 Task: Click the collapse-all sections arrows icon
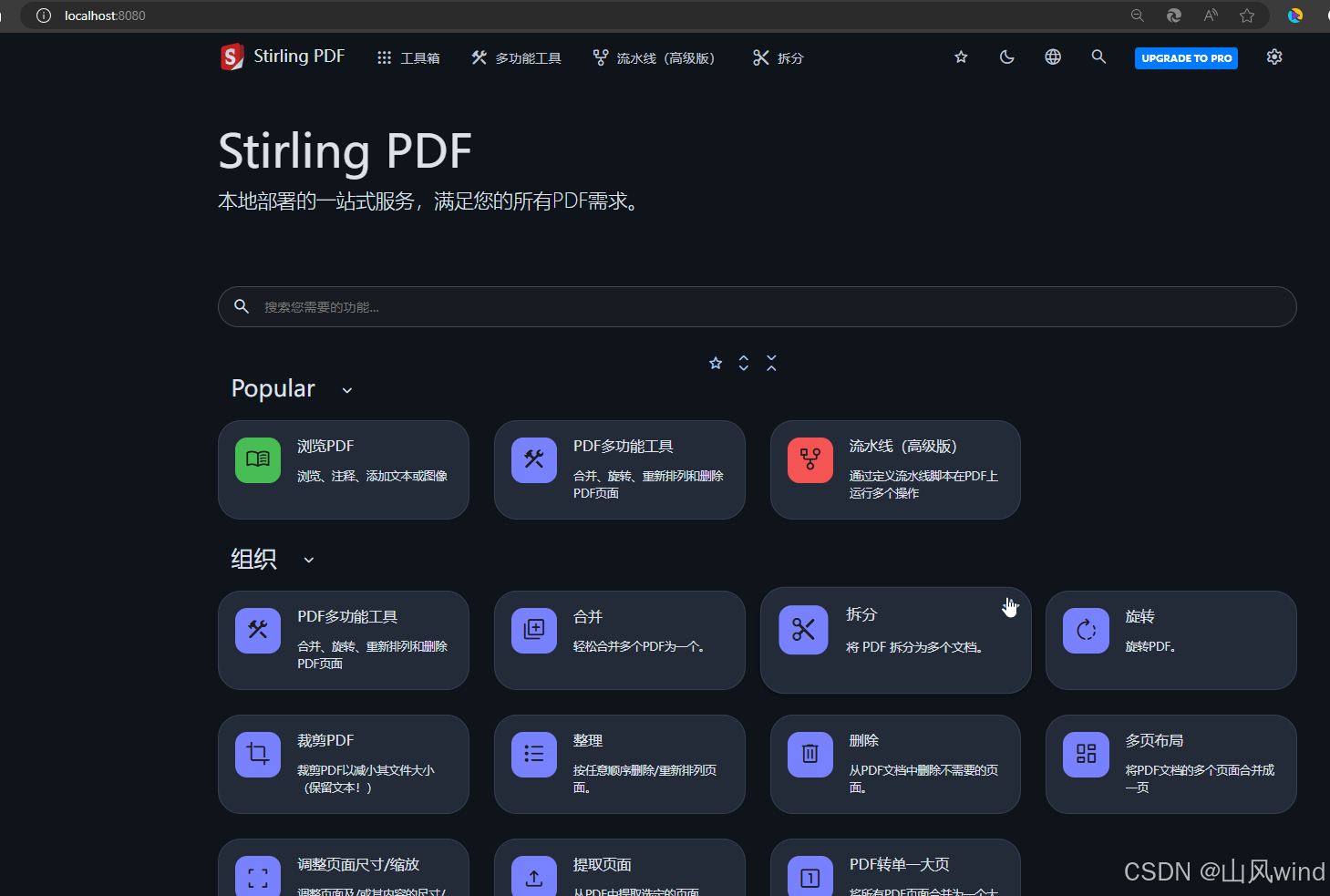[771, 363]
